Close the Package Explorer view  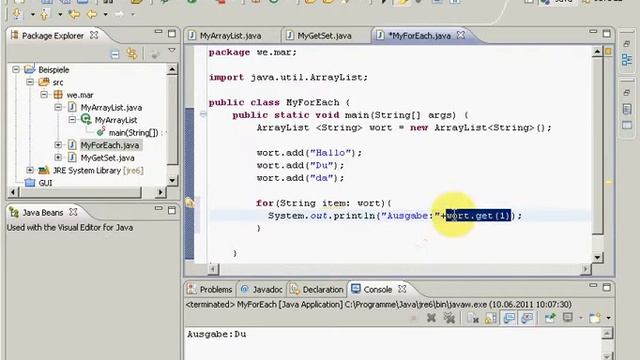(94, 35)
